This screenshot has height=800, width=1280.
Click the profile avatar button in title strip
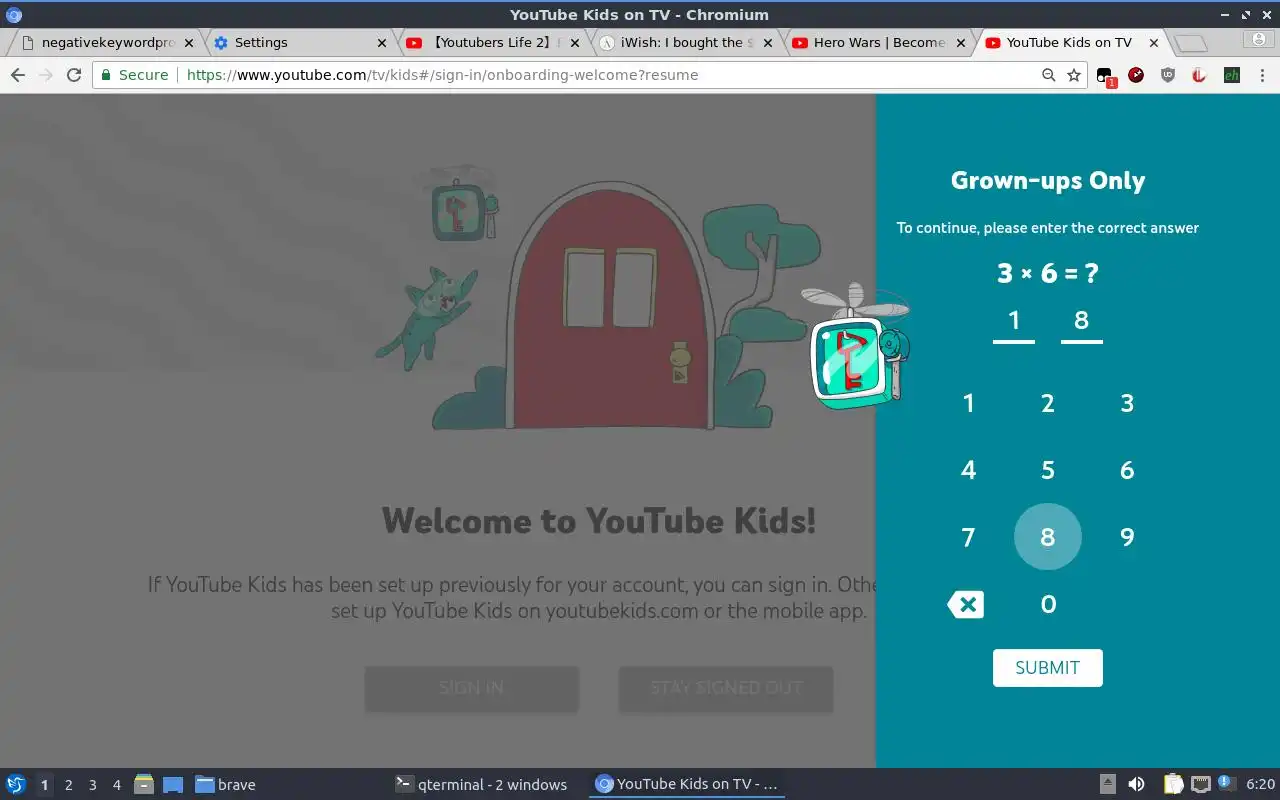click(x=1259, y=39)
